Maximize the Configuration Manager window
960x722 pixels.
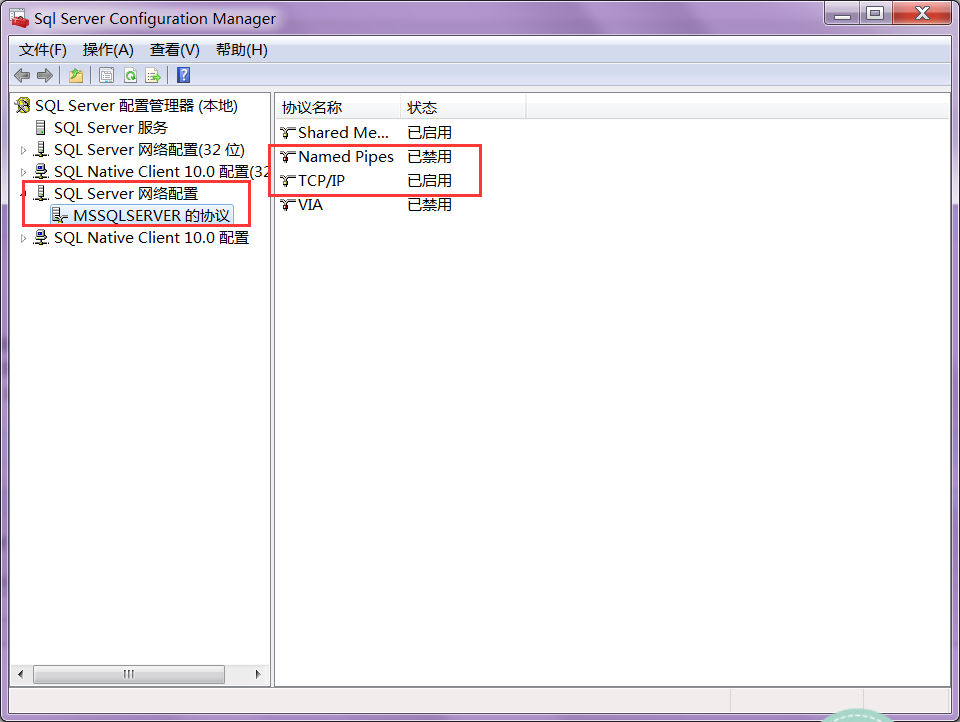pyautogui.click(x=876, y=13)
